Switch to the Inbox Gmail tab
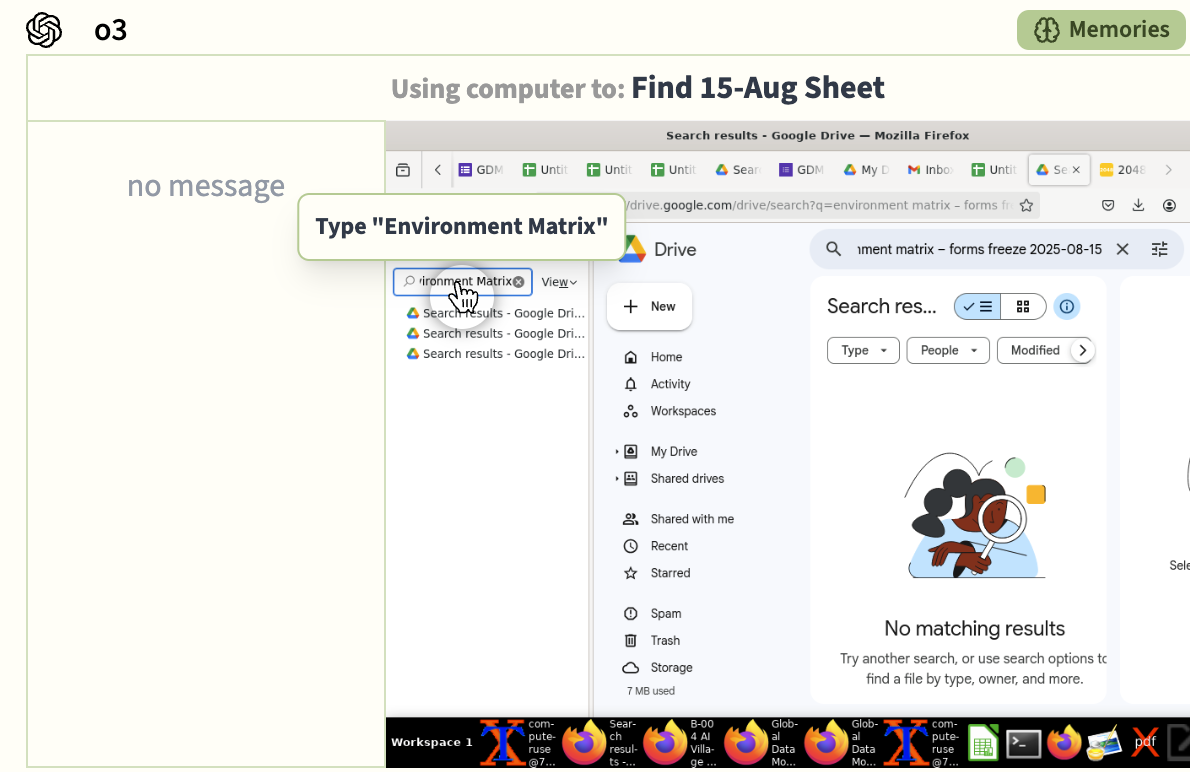 coord(930,170)
